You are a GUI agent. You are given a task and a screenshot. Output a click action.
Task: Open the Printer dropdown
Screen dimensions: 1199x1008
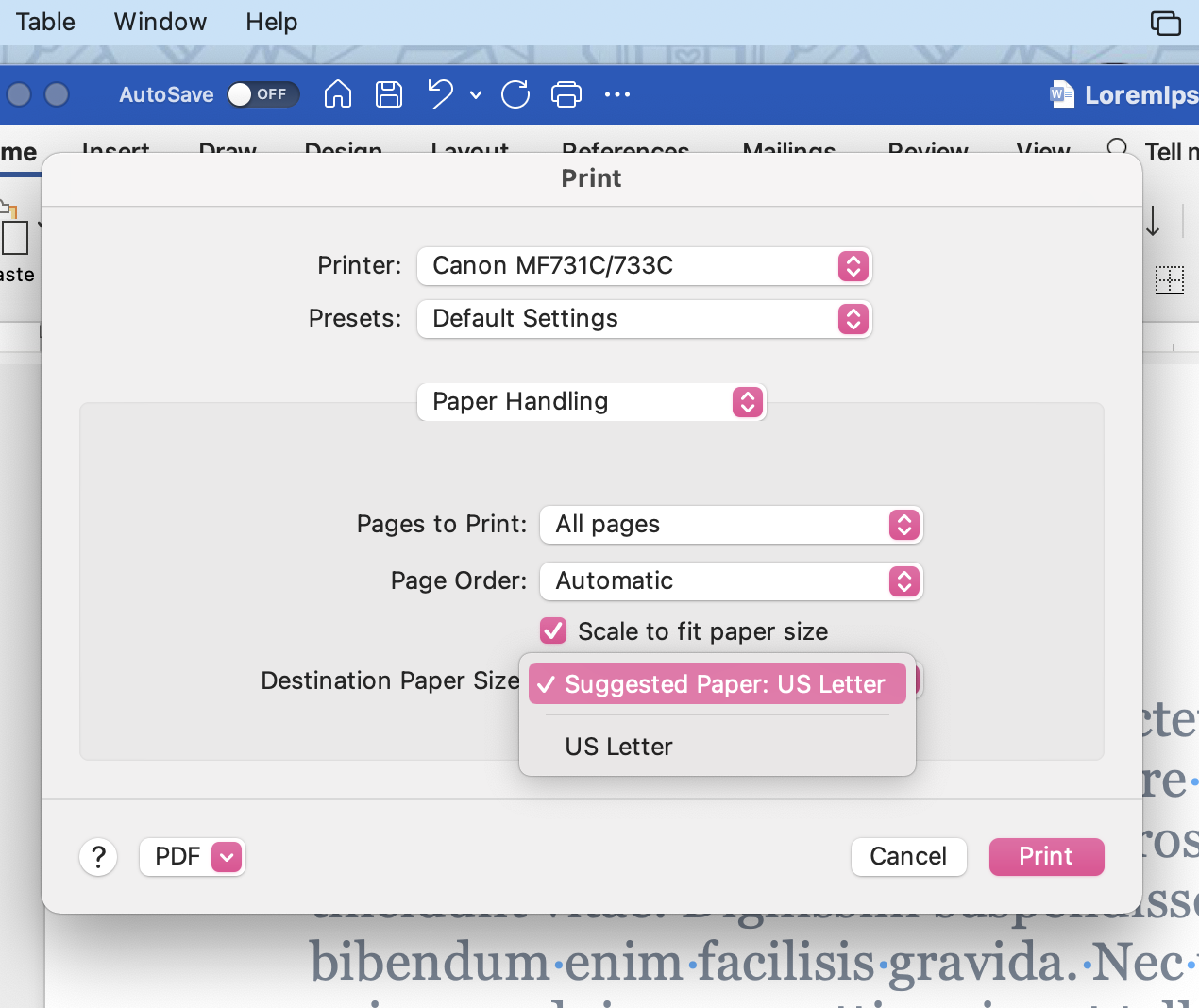(644, 266)
